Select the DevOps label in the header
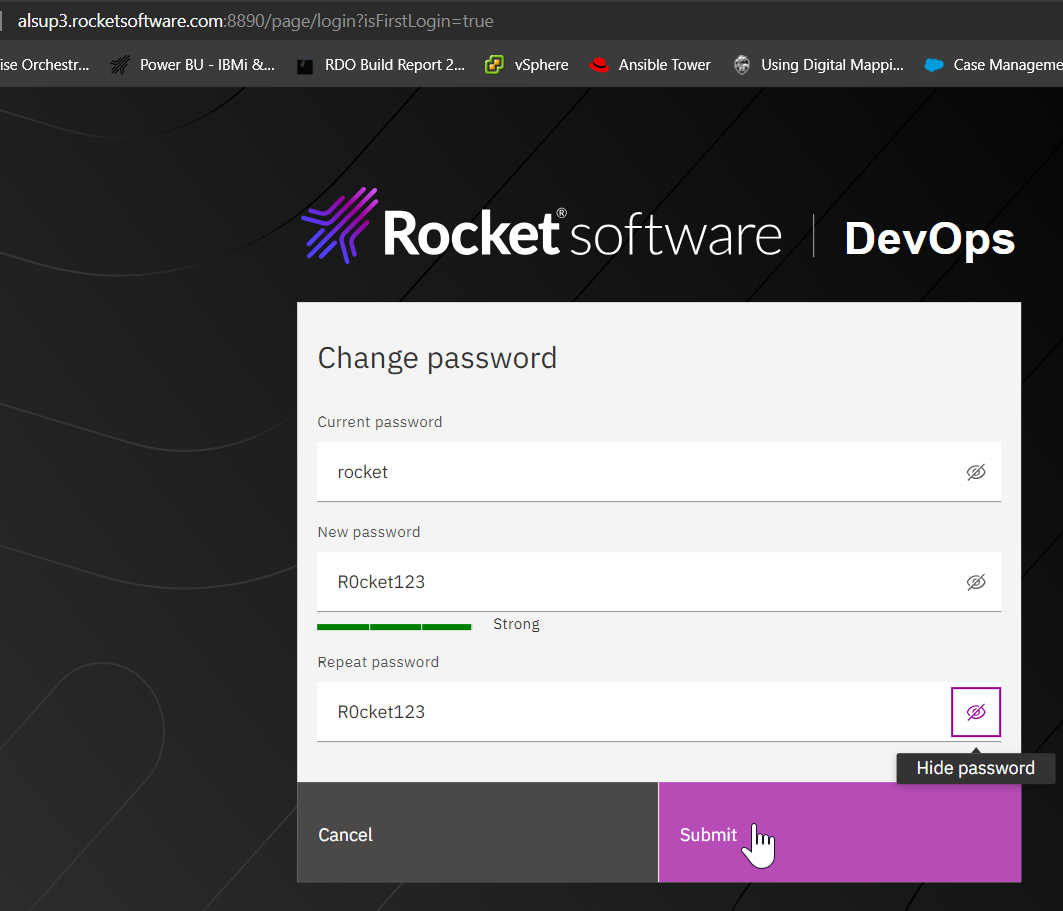Viewport: 1063px width, 911px height. pyautogui.click(x=929, y=238)
